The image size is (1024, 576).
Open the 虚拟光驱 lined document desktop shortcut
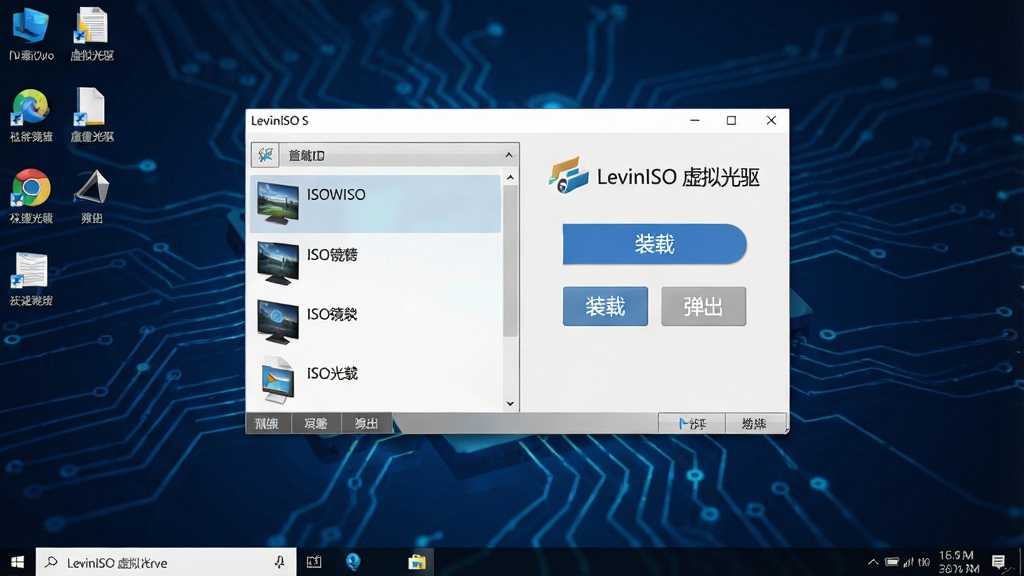tap(92, 35)
